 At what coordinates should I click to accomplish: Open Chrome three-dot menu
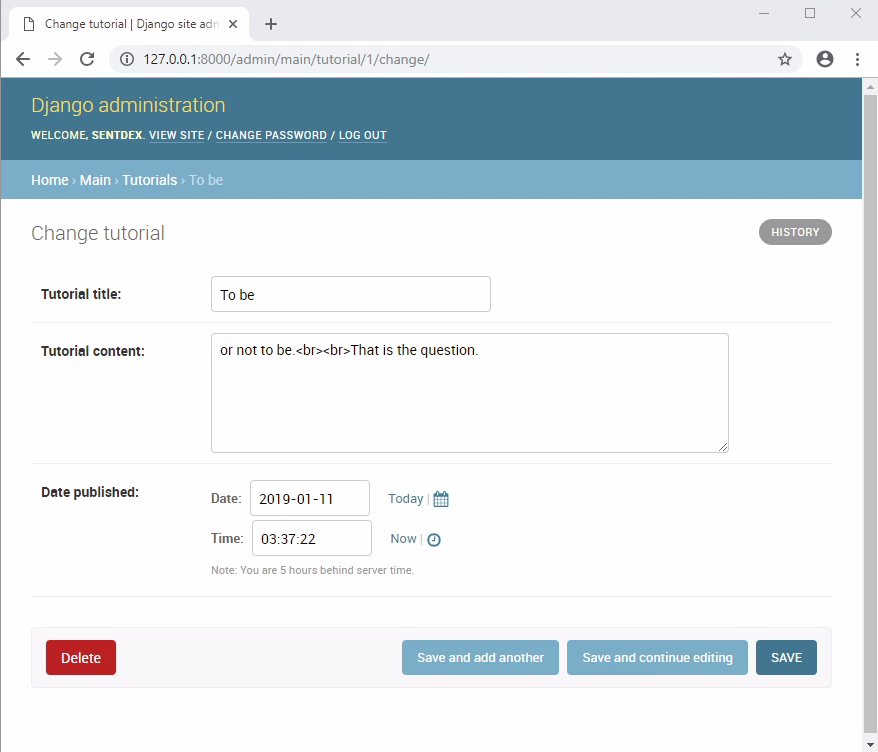857,59
